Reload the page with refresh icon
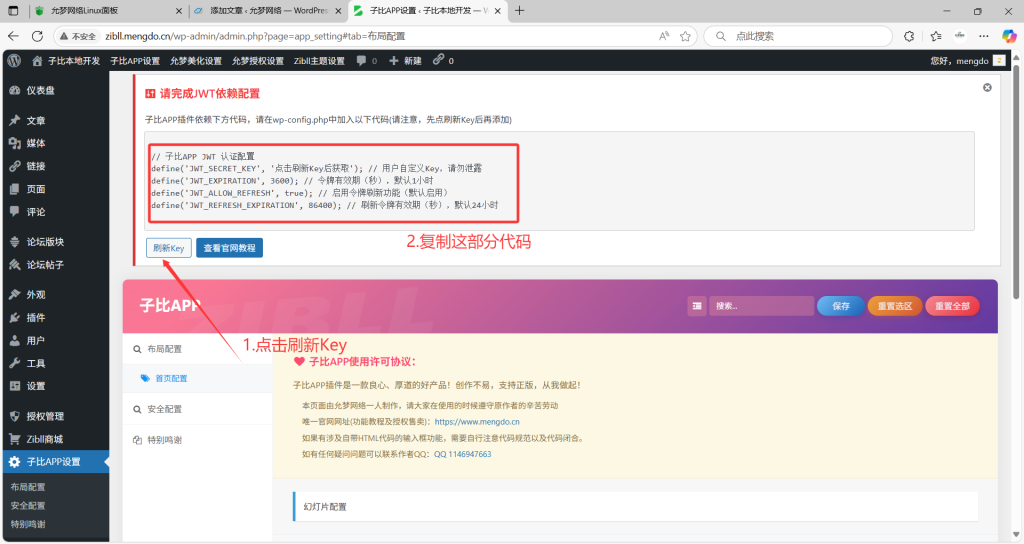 (37, 36)
